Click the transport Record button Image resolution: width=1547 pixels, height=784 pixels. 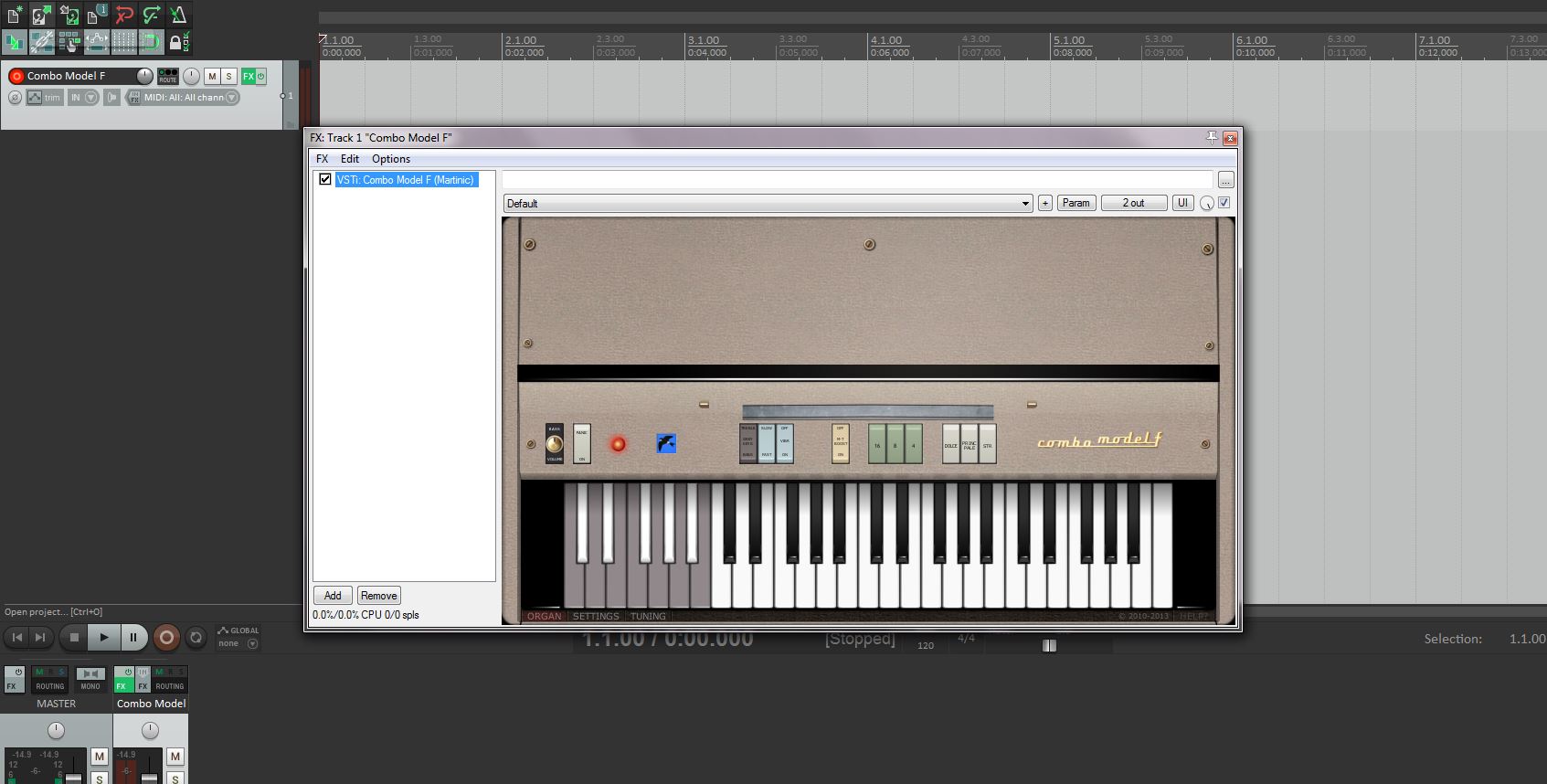(x=166, y=637)
